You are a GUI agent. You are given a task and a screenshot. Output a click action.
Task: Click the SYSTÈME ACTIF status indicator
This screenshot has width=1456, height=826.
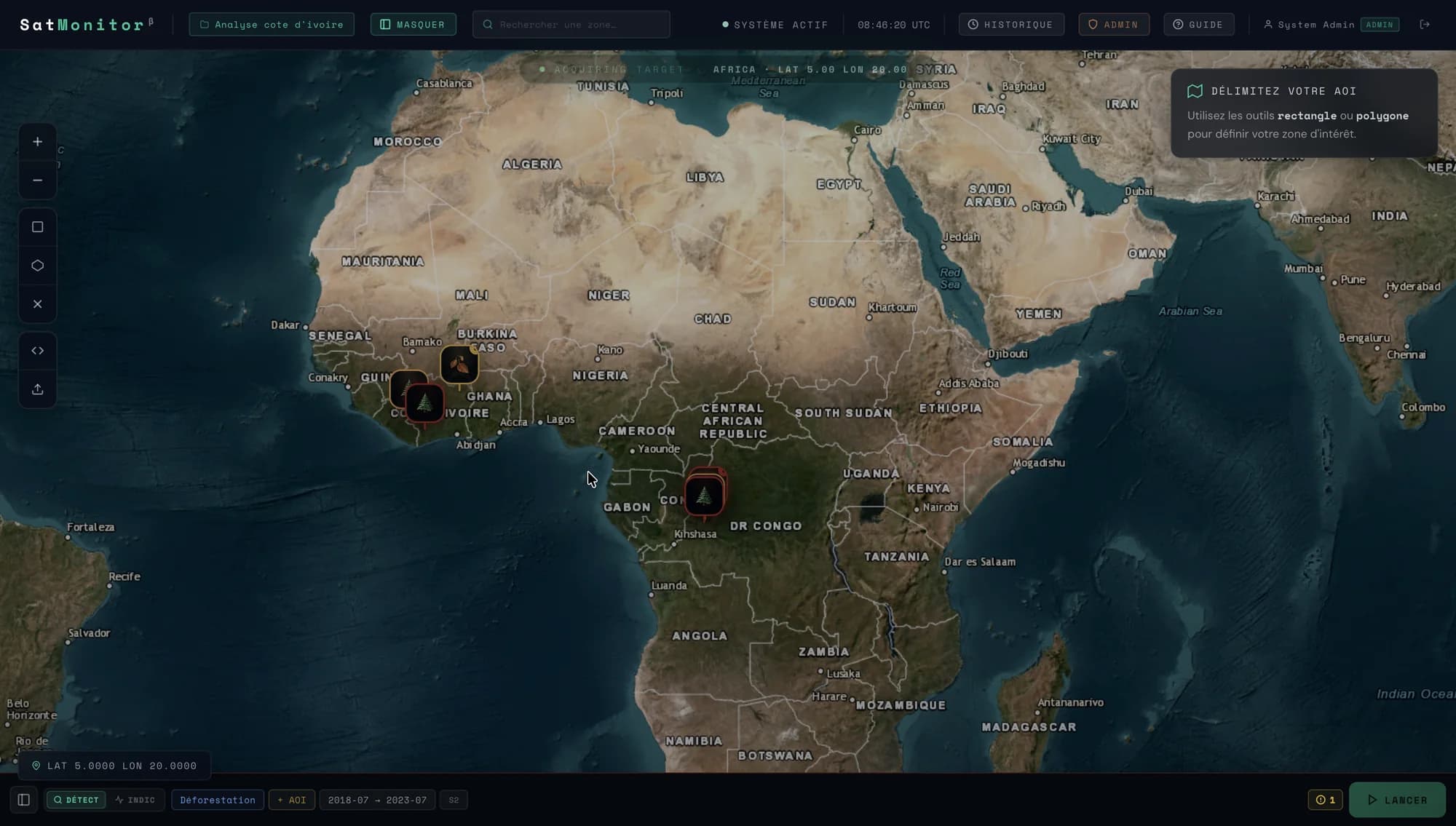[x=775, y=25]
